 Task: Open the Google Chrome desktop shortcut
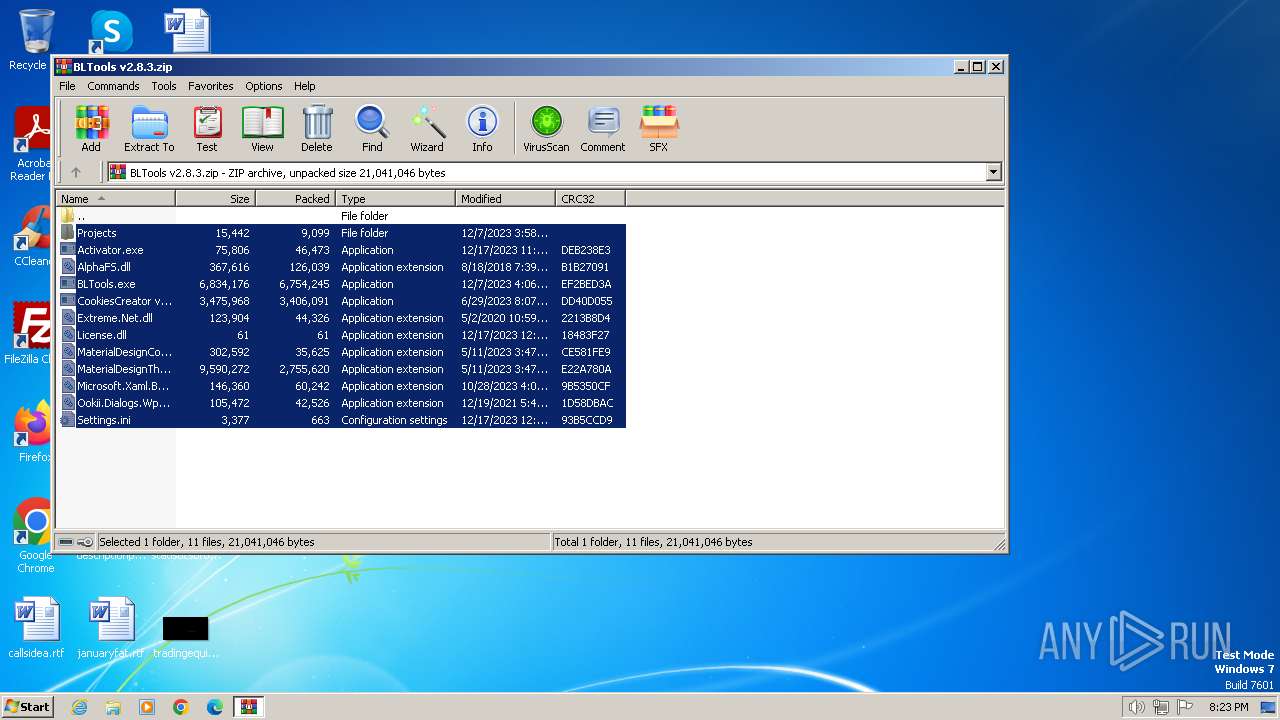click(35, 536)
